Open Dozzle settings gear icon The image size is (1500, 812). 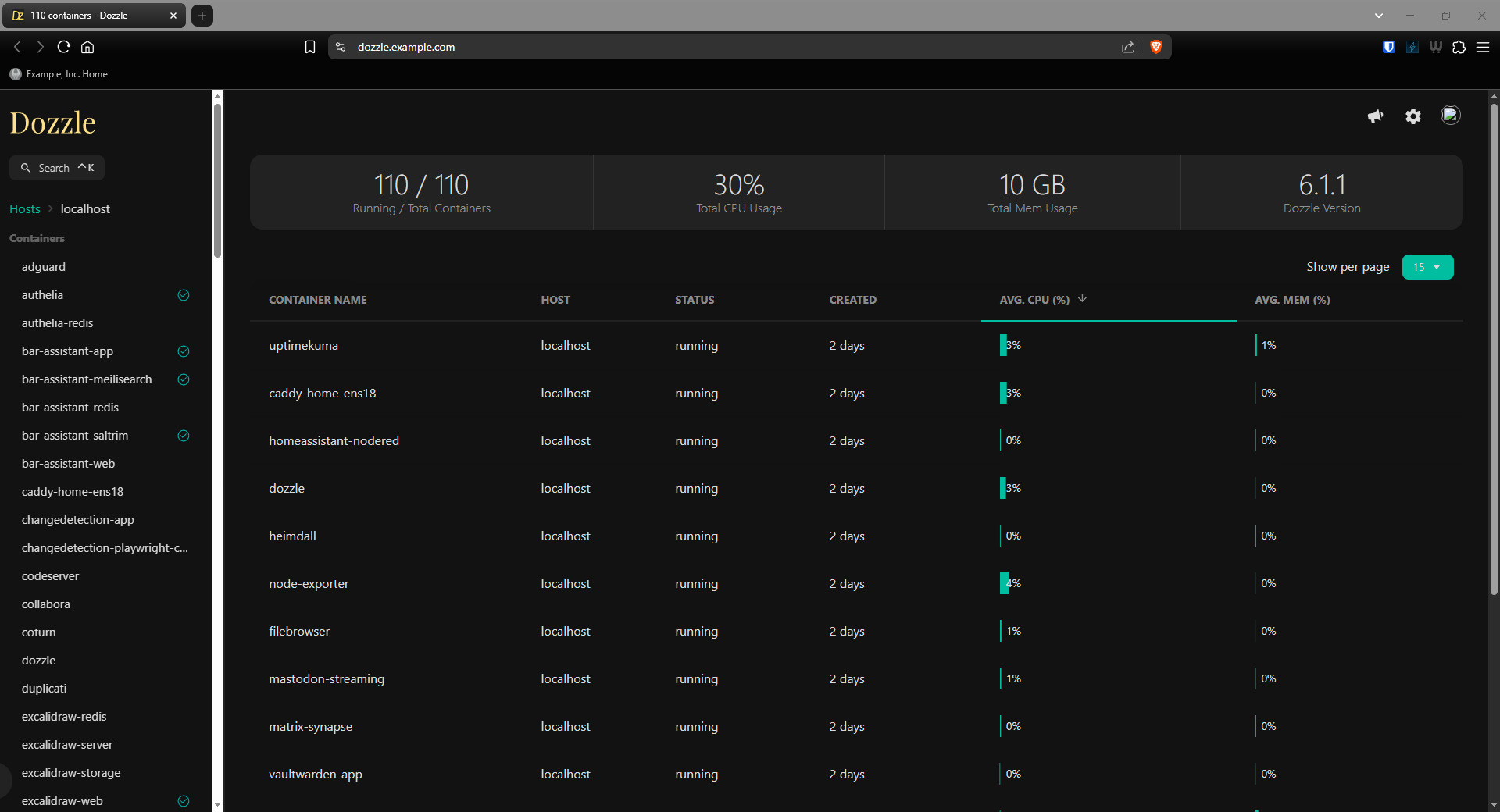pyautogui.click(x=1413, y=116)
